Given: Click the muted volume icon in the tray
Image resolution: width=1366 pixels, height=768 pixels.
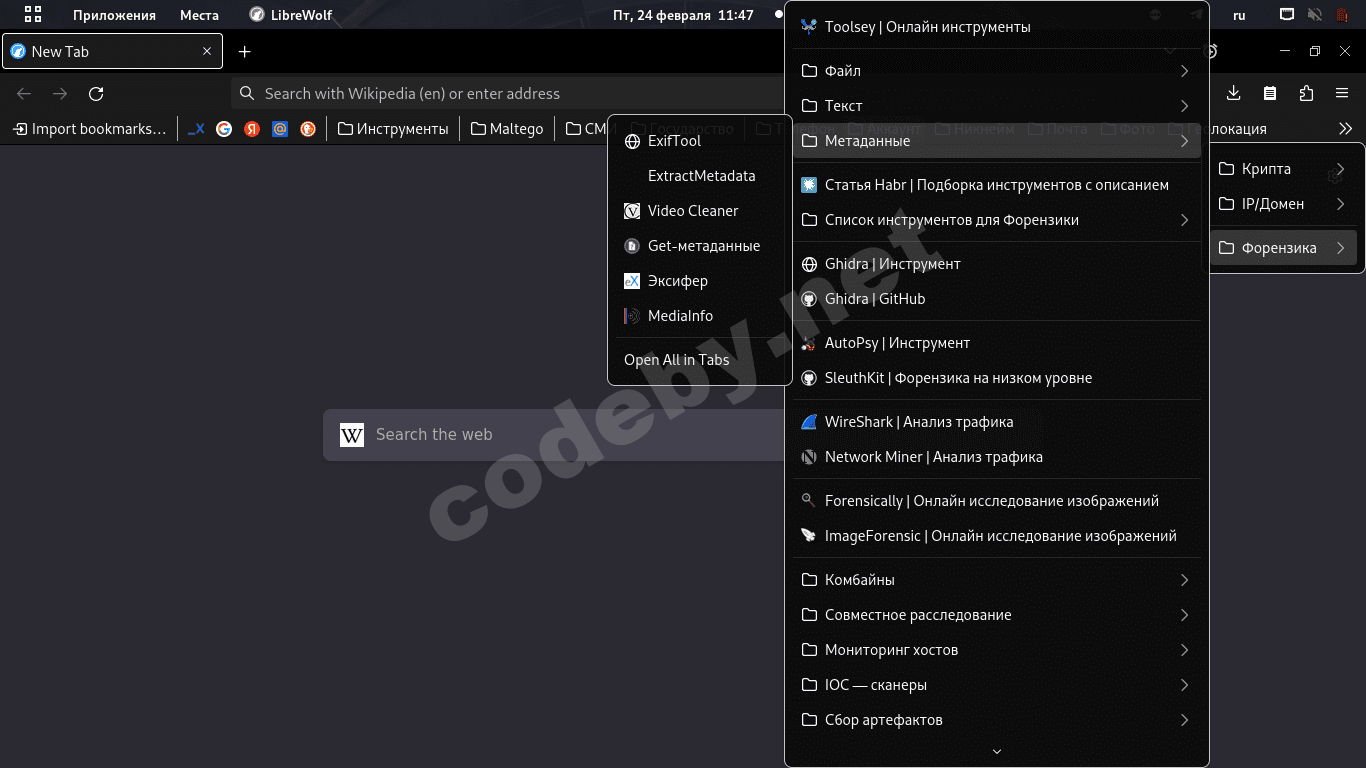Looking at the screenshot, I should tap(1315, 15).
